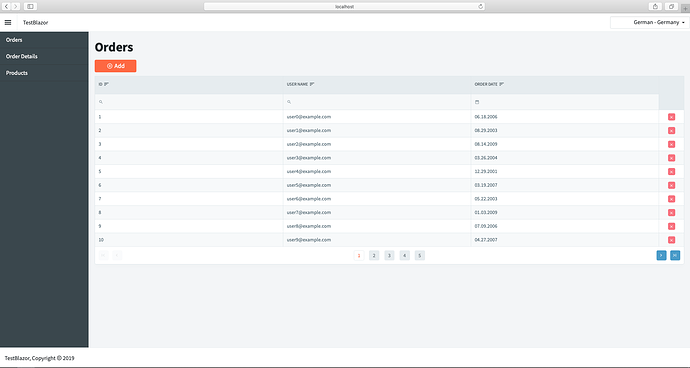
Task: Open calendar icon in Order Date filter
Action: pos(477,102)
